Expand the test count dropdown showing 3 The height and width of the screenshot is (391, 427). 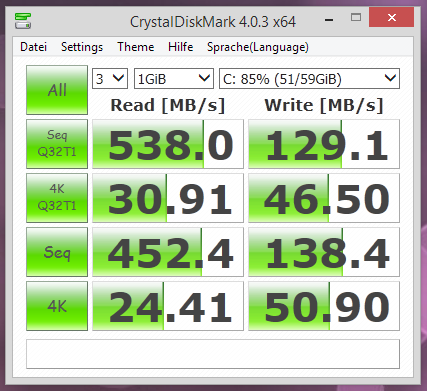[110, 79]
